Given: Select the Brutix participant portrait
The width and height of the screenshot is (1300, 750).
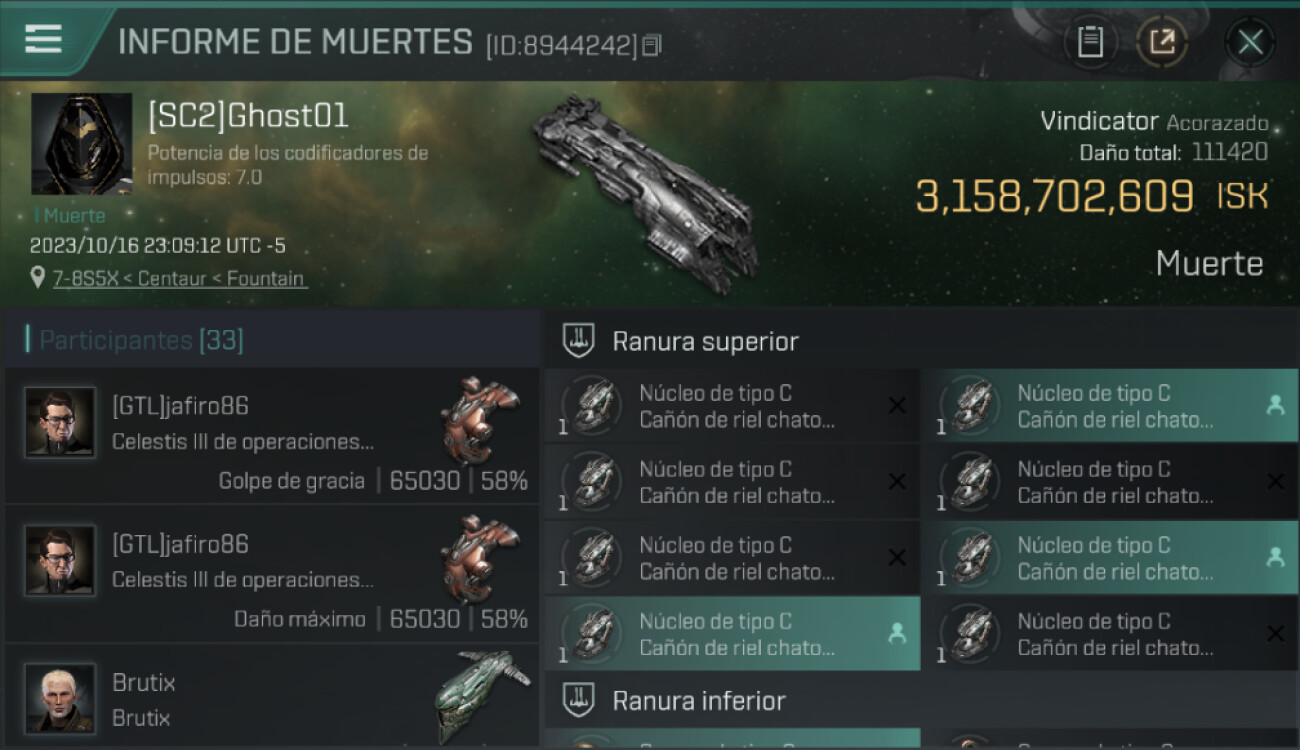Looking at the screenshot, I should coord(60,698).
